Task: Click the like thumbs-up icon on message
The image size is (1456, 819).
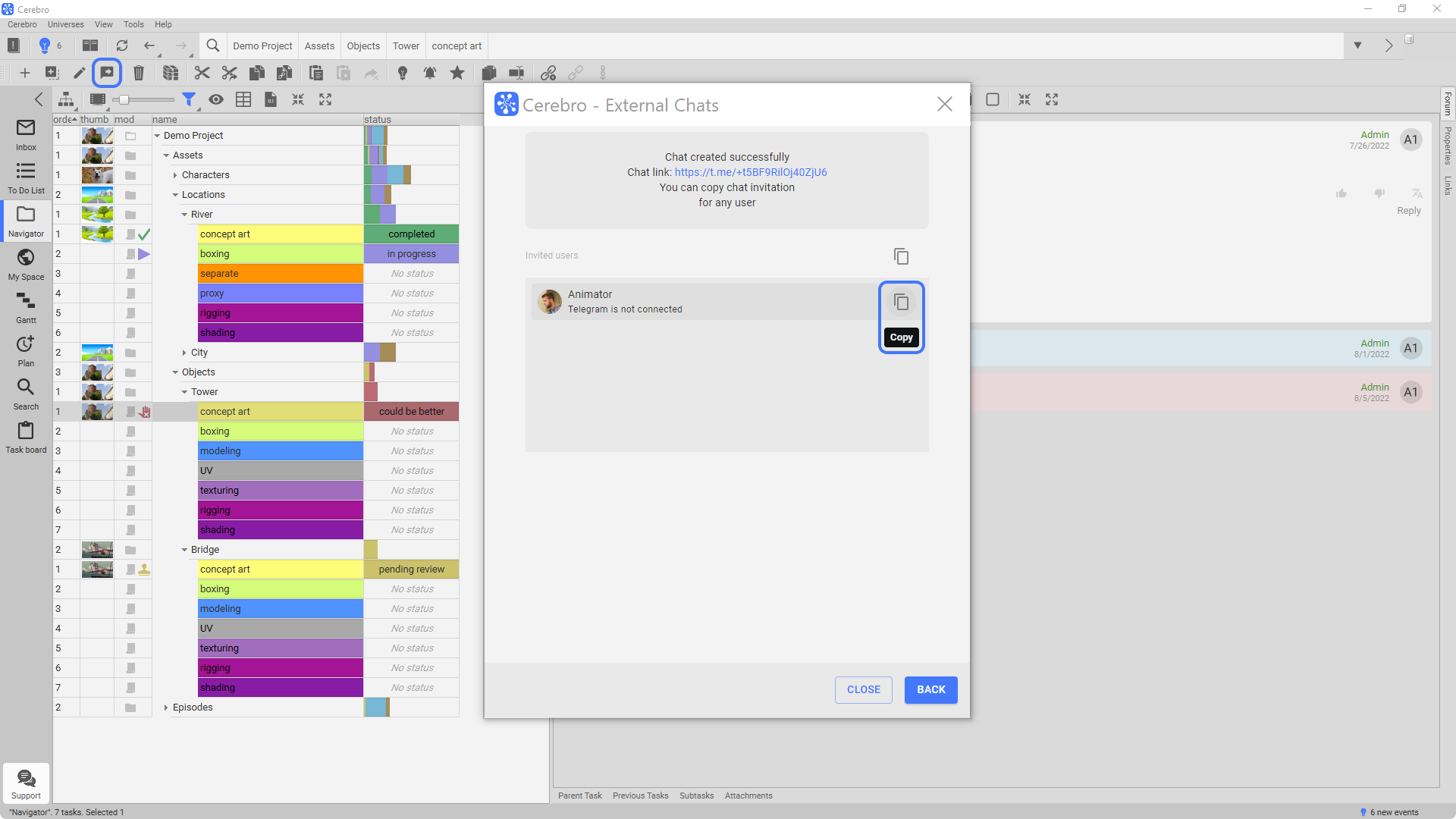Action: pyautogui.click(x=1341, y=193)
